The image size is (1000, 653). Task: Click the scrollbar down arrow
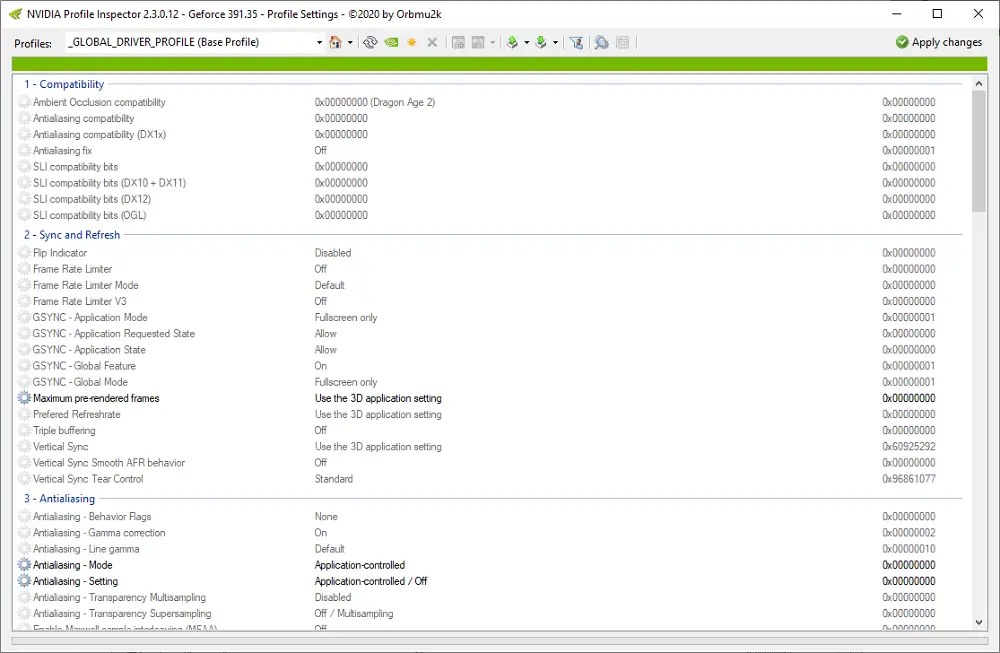(x=978, y=620)
